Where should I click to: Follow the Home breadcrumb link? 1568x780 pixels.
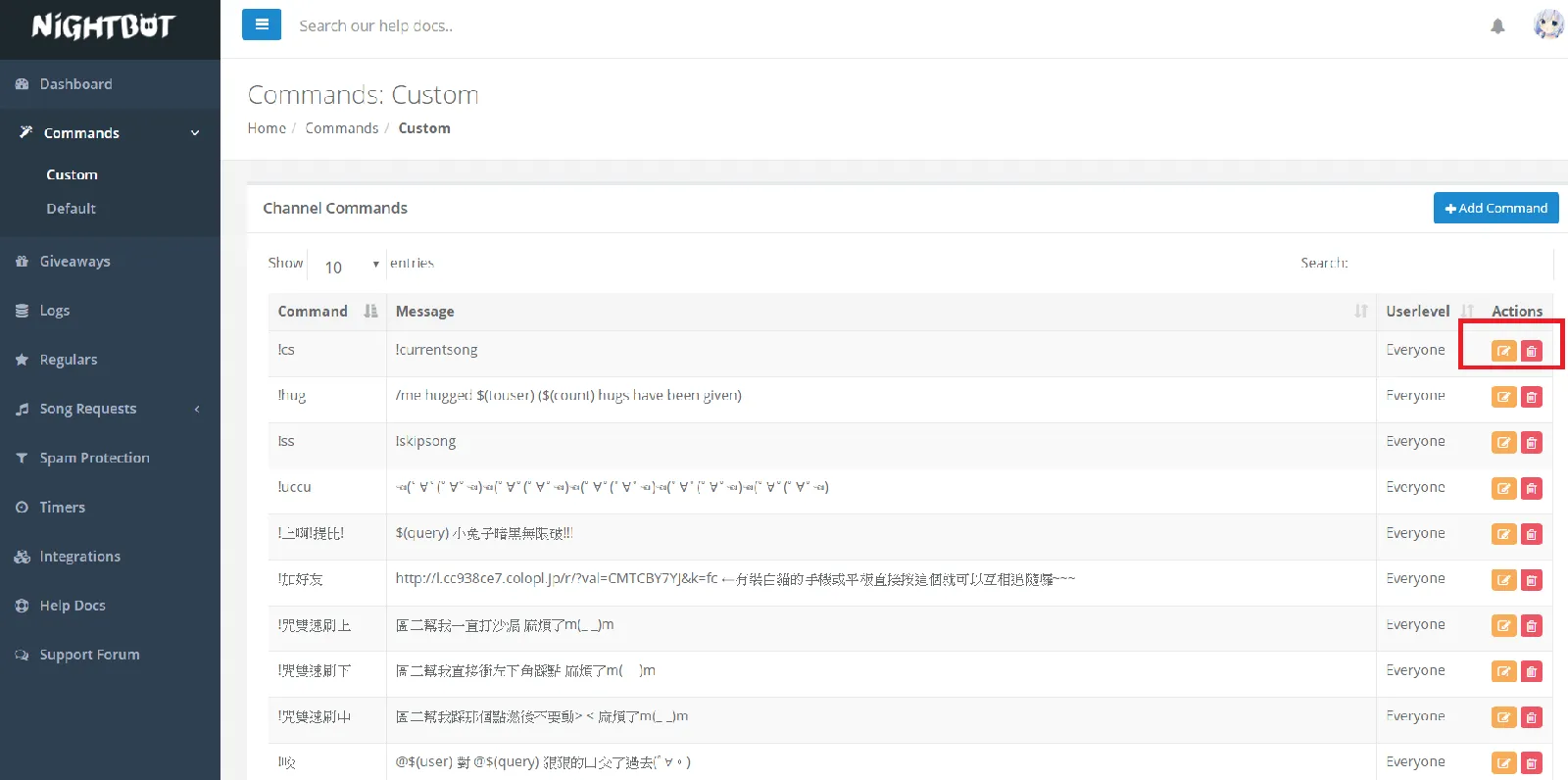(x=267, y=128)
